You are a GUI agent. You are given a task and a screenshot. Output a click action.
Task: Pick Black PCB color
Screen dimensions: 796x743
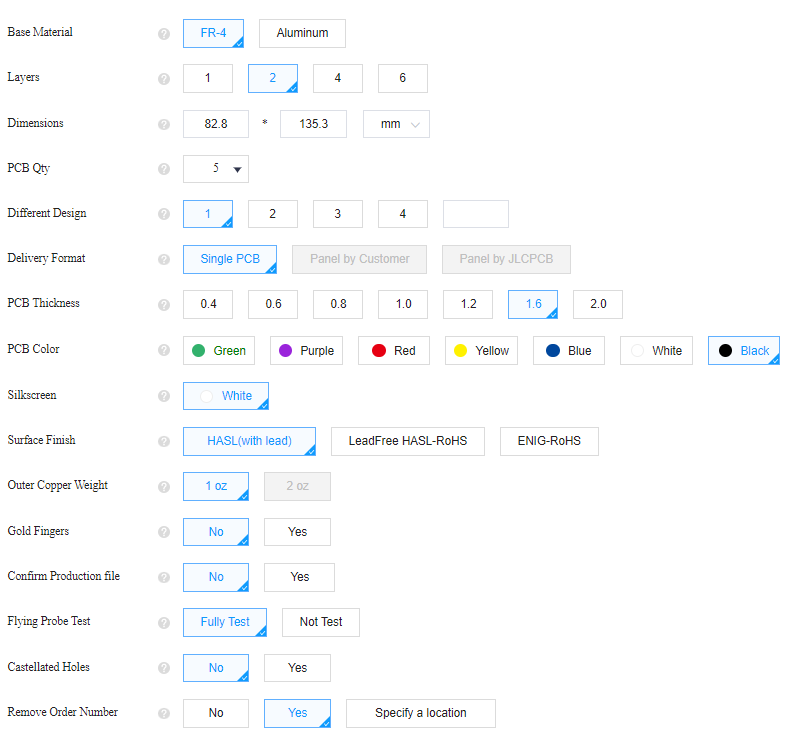tap(744, 351)
